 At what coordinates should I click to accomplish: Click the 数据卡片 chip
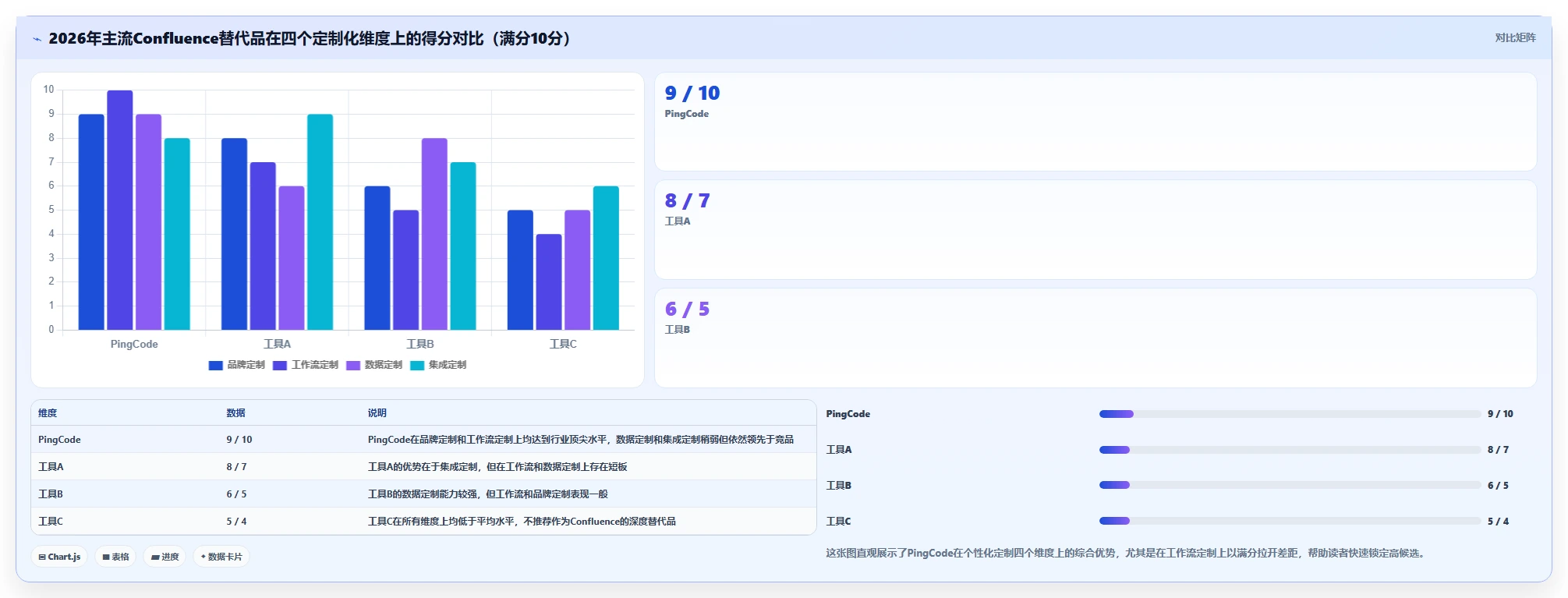tap(221, 557)
